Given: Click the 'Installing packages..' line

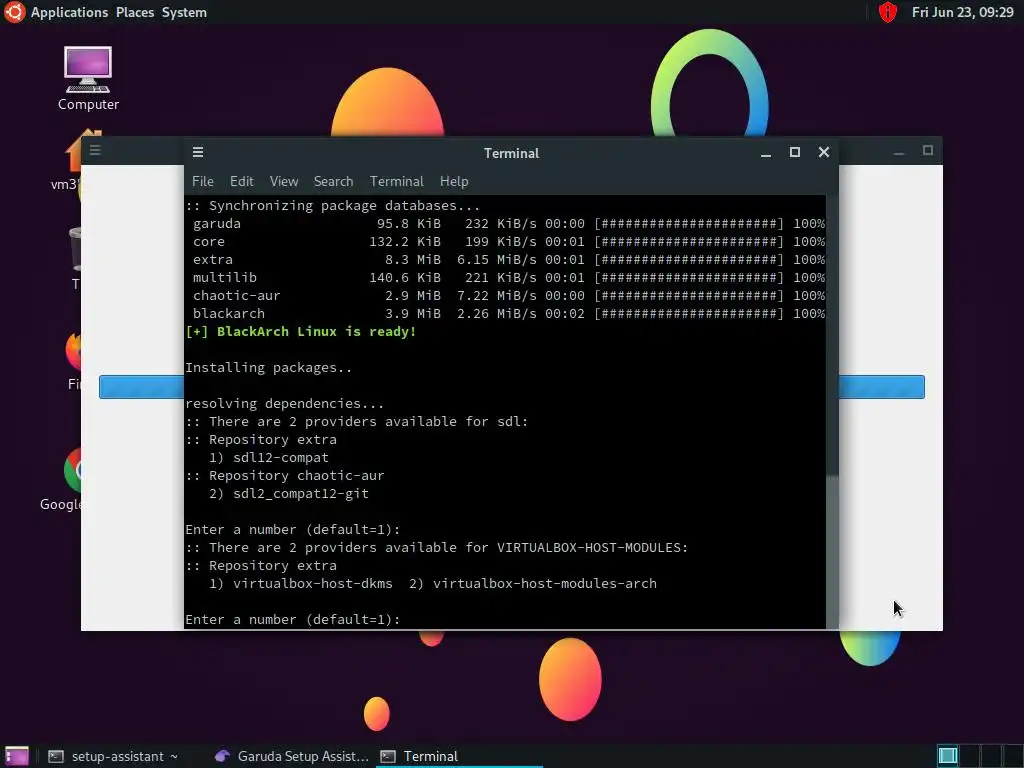Looking at the screenshot, I should (268, 368).
